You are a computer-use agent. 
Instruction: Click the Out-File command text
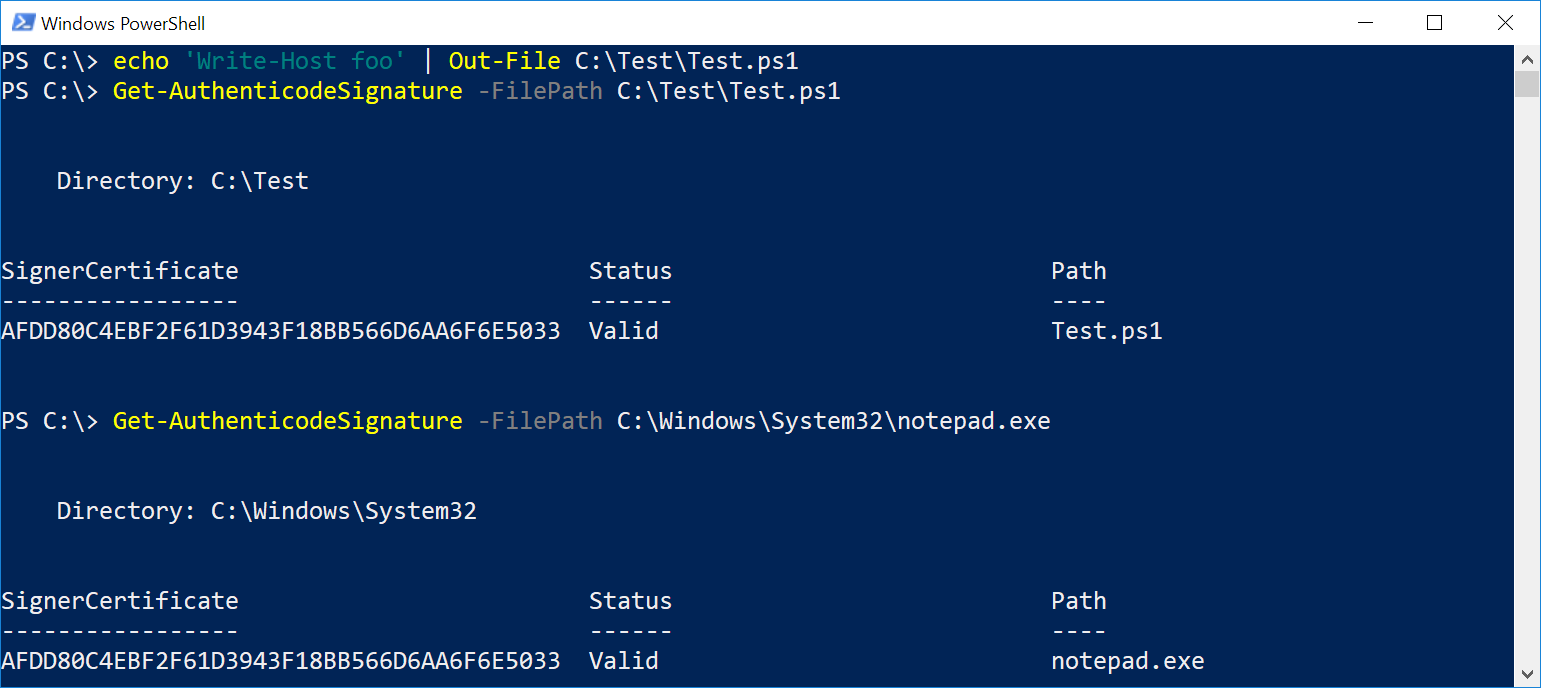coord(504,61)
